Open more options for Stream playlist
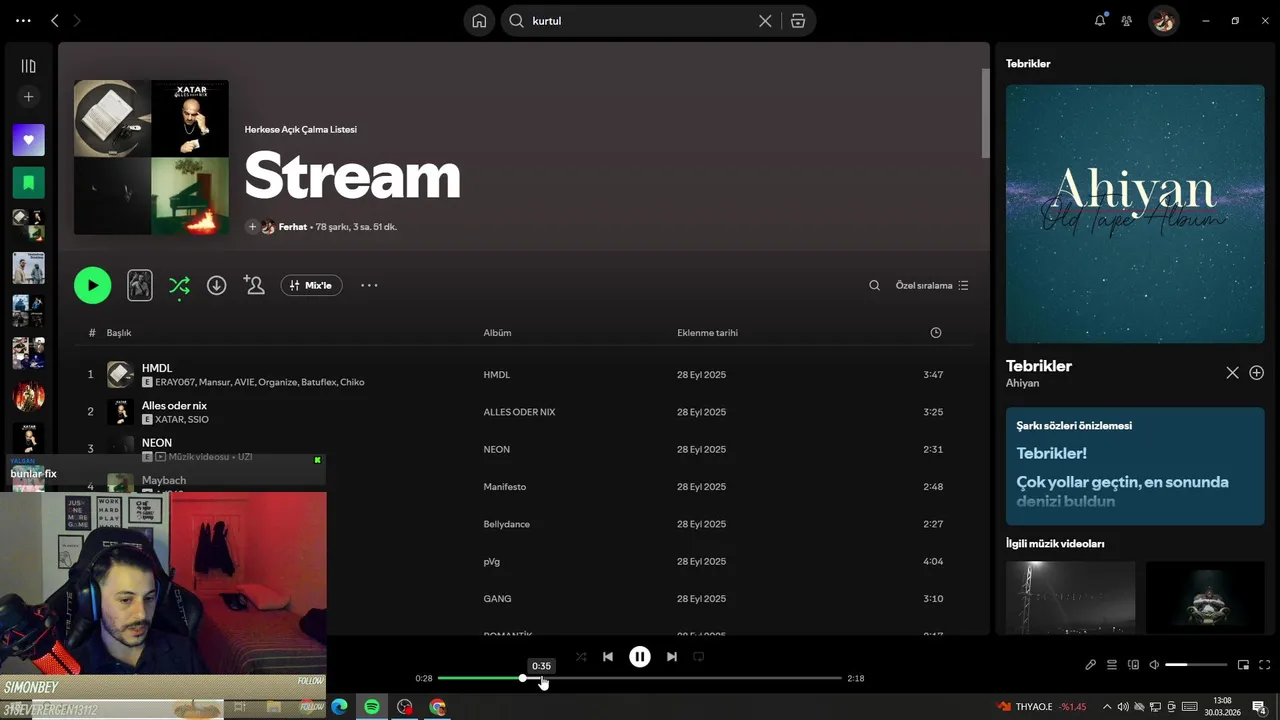Image resolution: width=1280 pixels, height=720 pixels. (369, 285)
